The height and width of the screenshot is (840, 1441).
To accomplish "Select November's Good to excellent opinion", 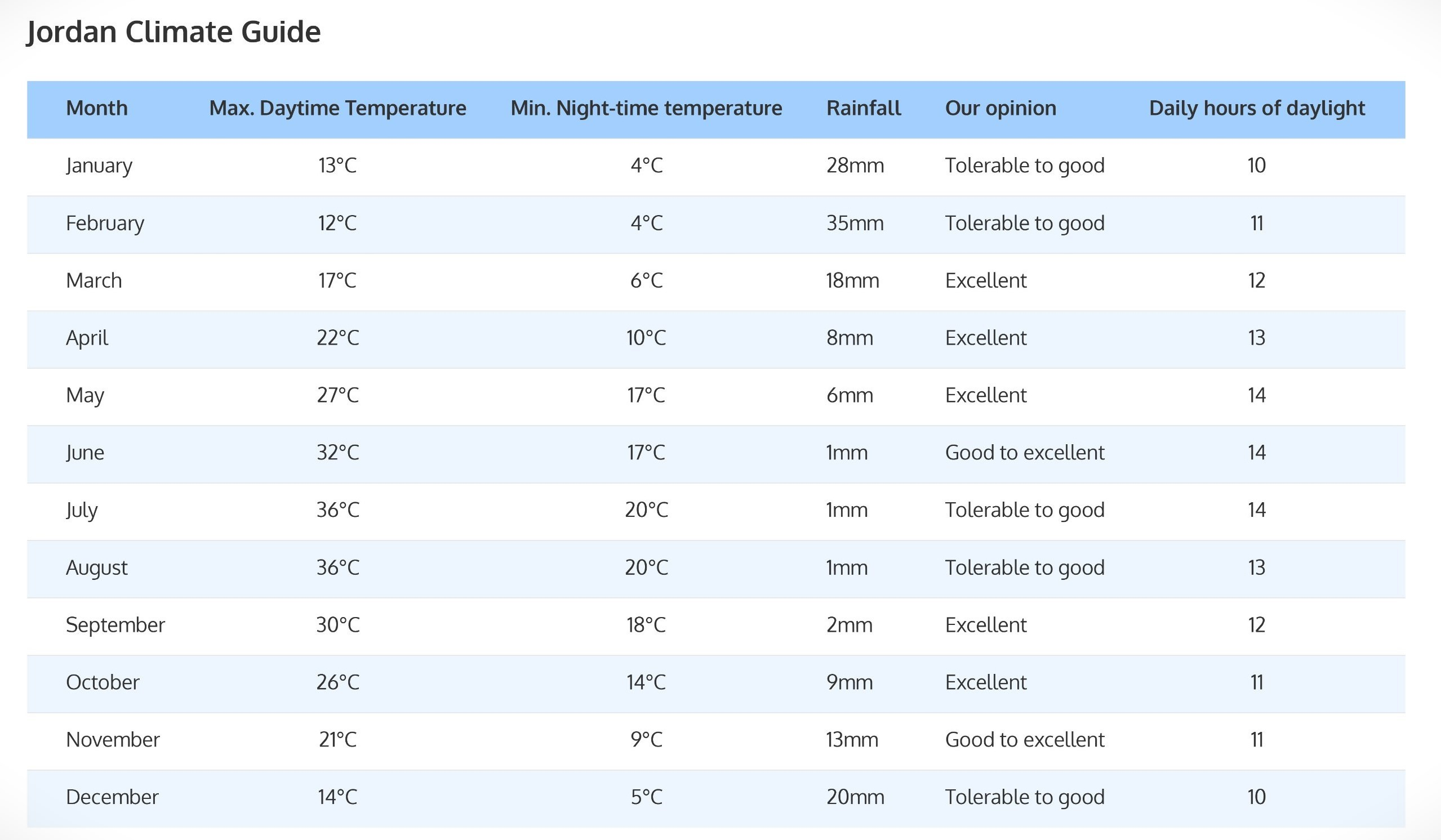I will click(x=1025, y=739).
